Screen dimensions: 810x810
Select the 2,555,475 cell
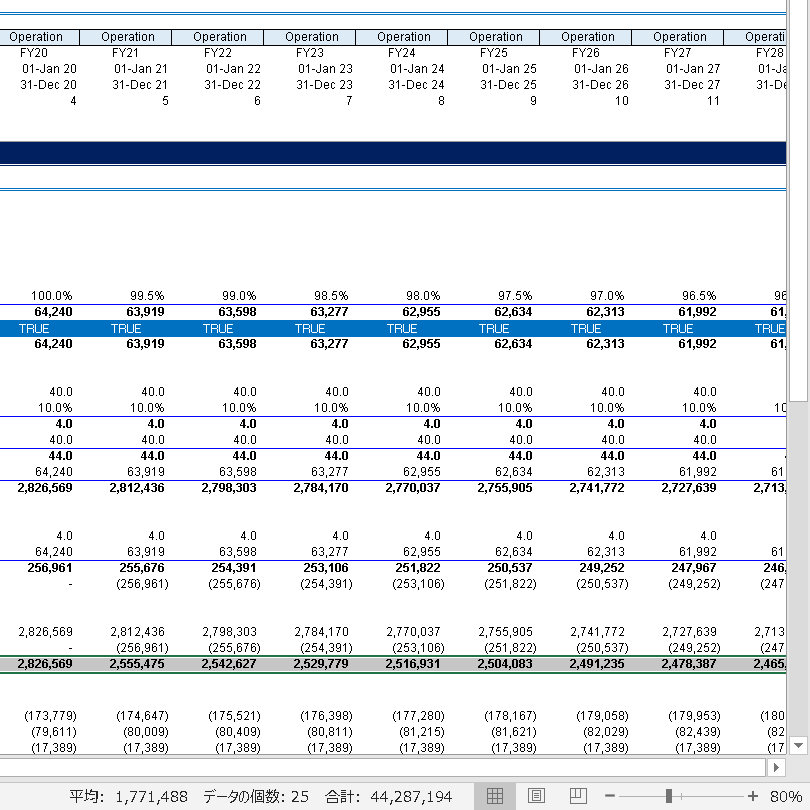click(137, 664)
